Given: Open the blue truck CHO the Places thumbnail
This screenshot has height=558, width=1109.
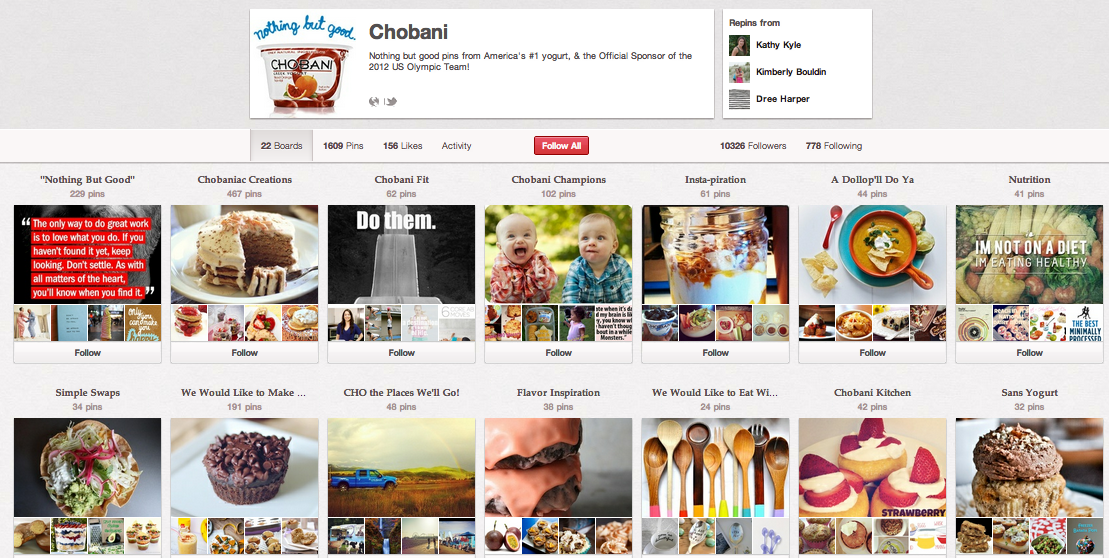Looking at the screenshot, I should point(402,467).
